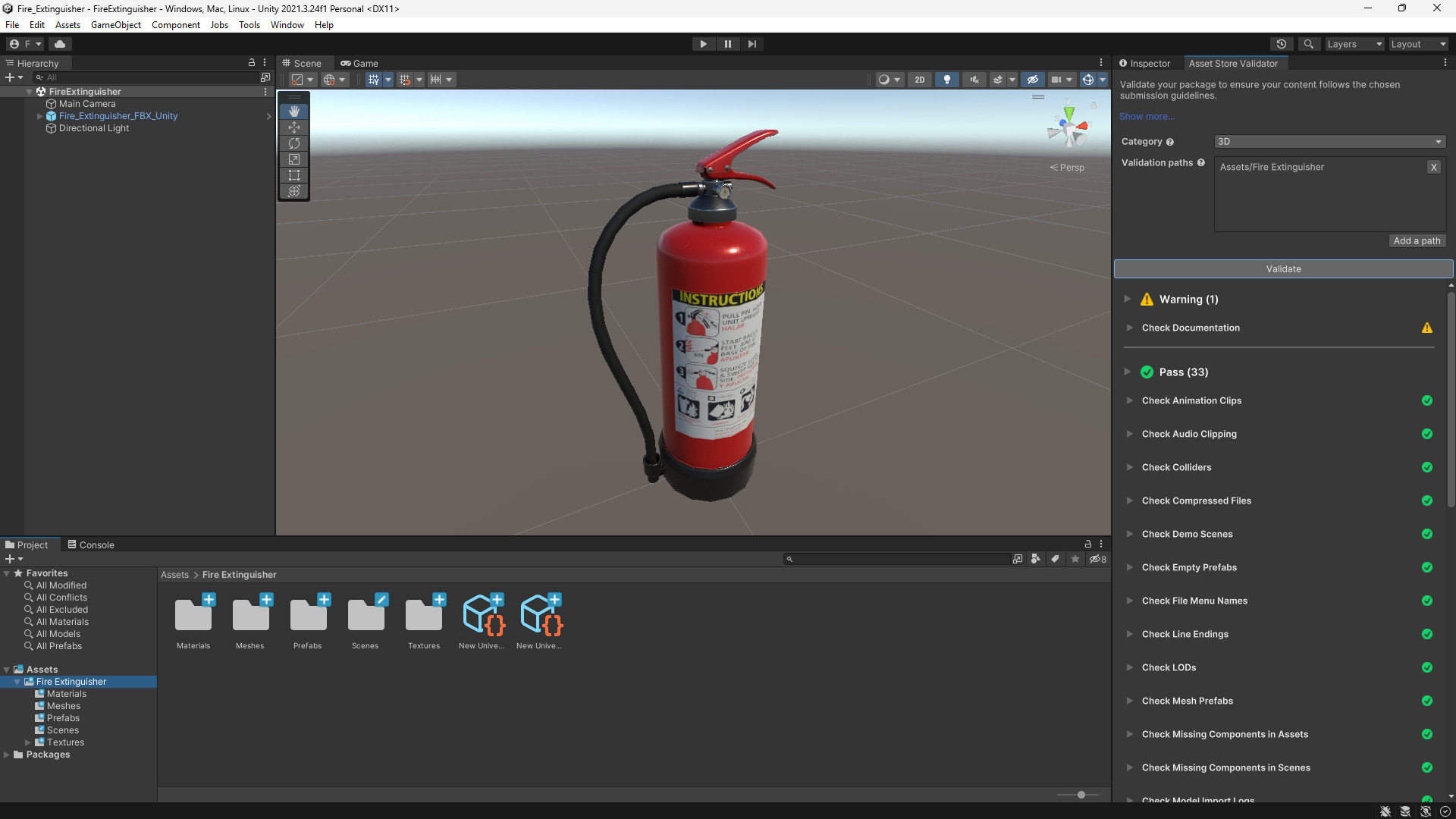This screenshot has height=819, width=1456.
Task: Click the scene orientation gizmo
Action: pyautogui.click(x=1068, y=129)
